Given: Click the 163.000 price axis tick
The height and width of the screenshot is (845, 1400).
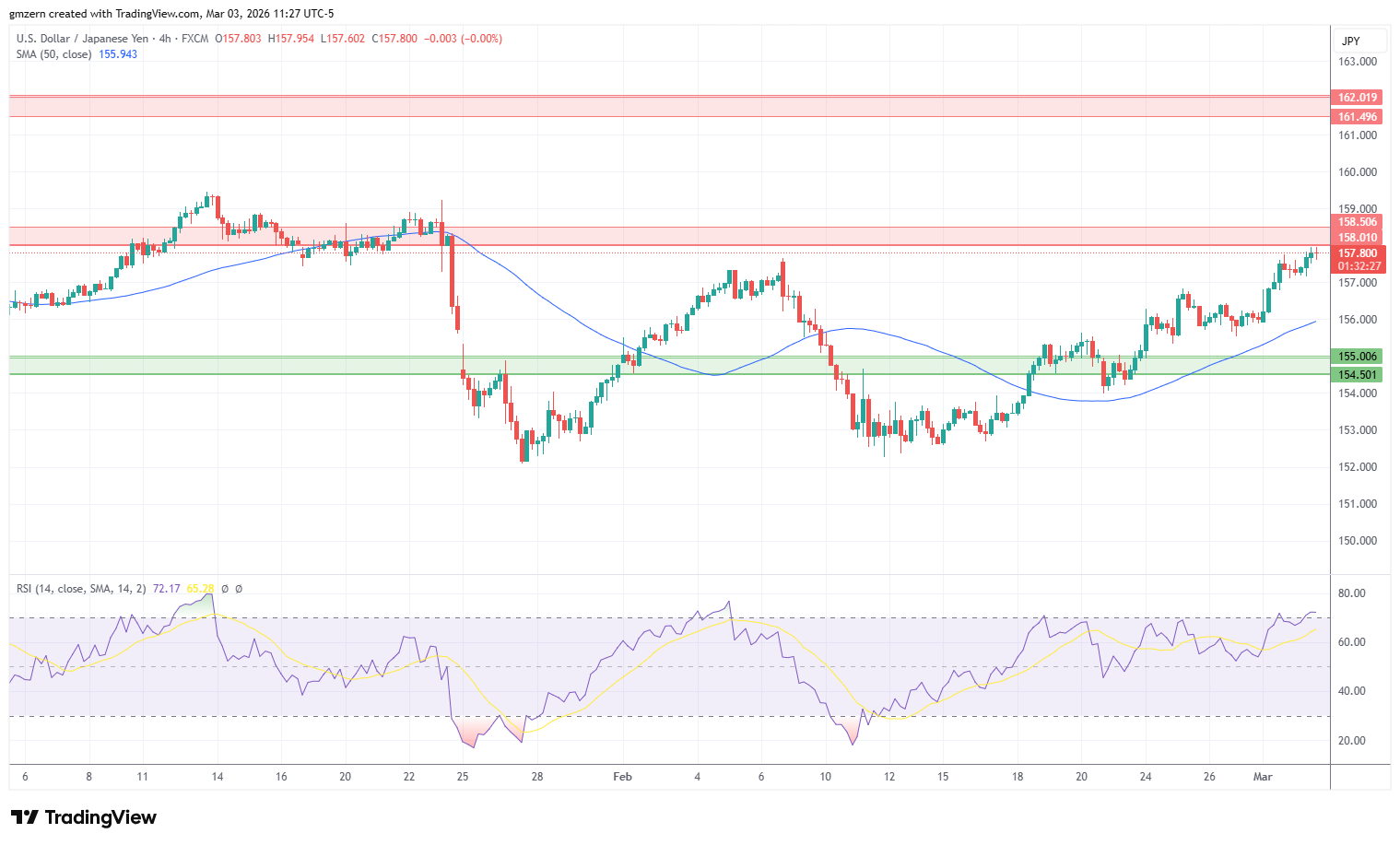Looking at the screenshot, I should coord(1358,62).
